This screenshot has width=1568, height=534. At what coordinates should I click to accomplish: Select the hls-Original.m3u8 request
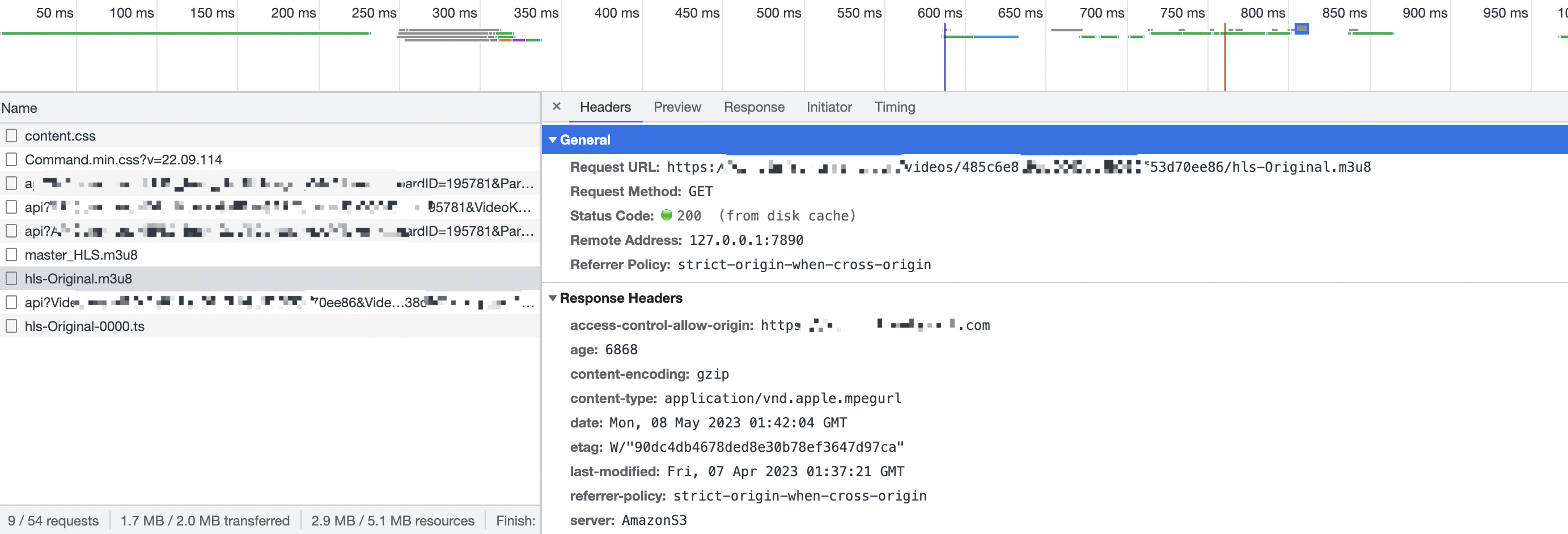(270, 279)
